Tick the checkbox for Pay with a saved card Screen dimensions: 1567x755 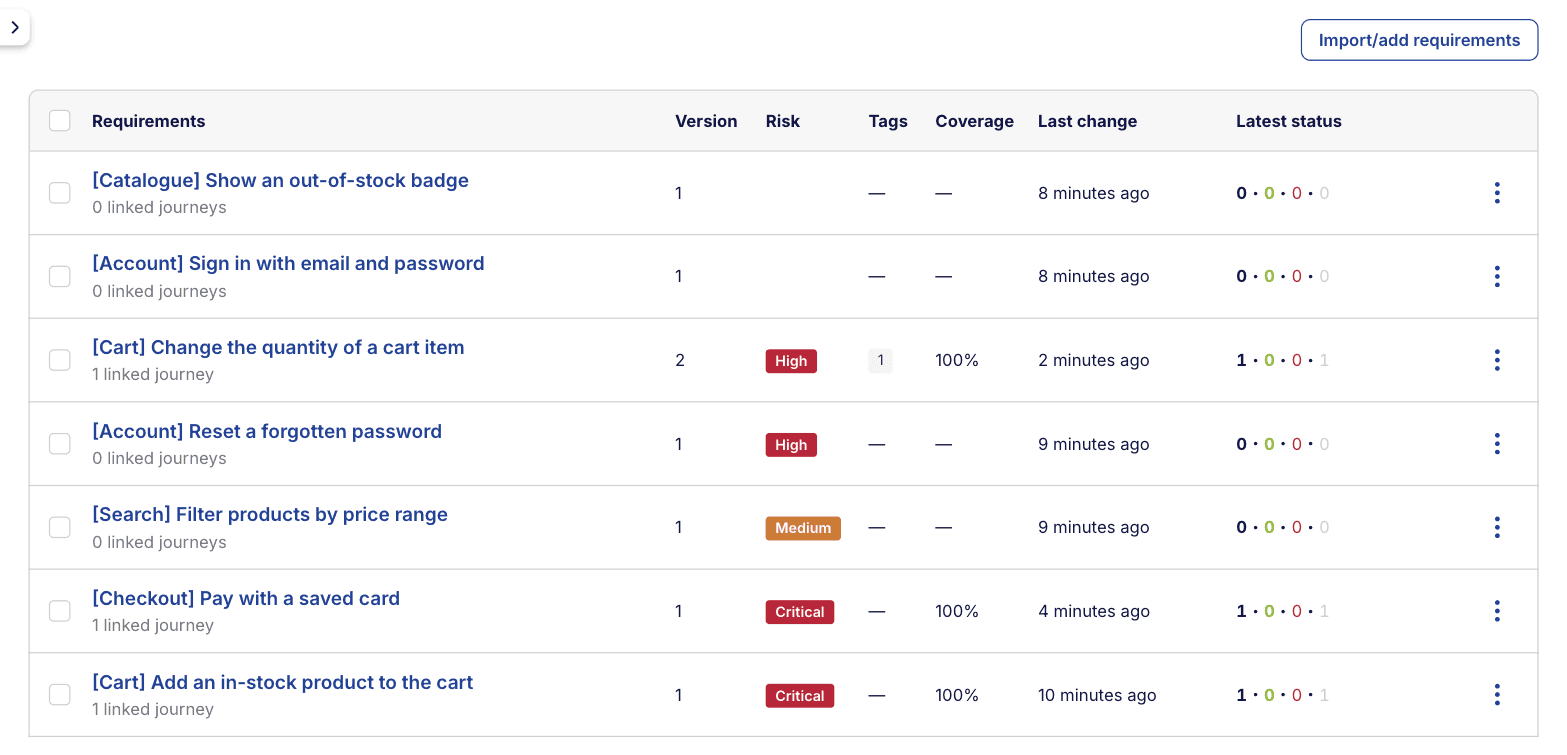pyautogui.click(x=60, y=611)
